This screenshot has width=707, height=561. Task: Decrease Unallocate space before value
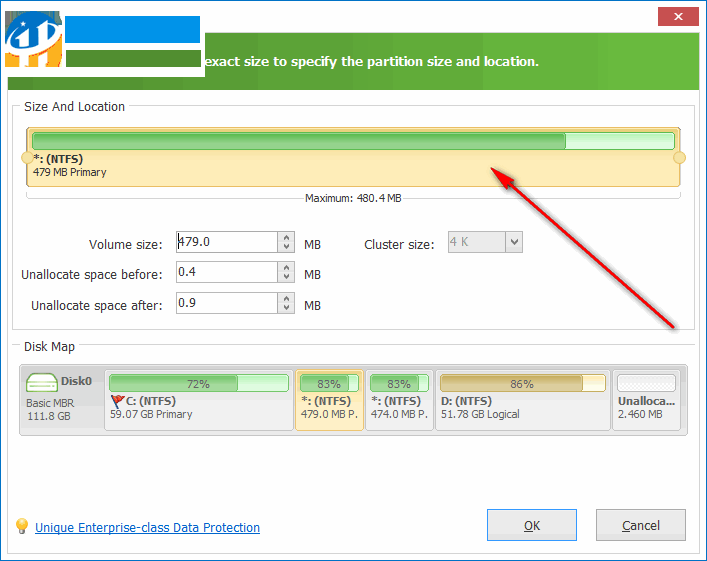click(286, 277)
